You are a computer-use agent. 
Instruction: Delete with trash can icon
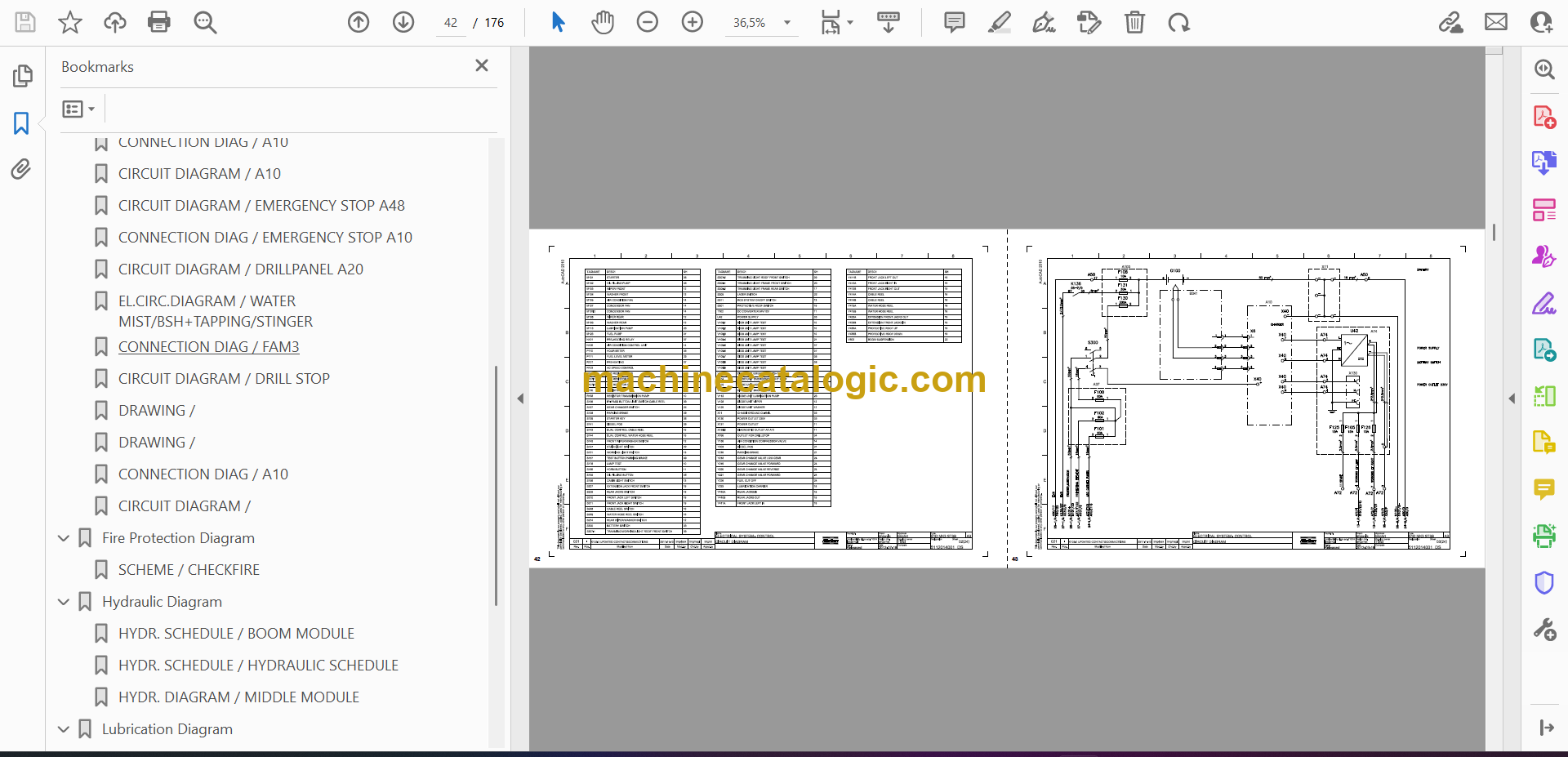(x=1134, y=22)
